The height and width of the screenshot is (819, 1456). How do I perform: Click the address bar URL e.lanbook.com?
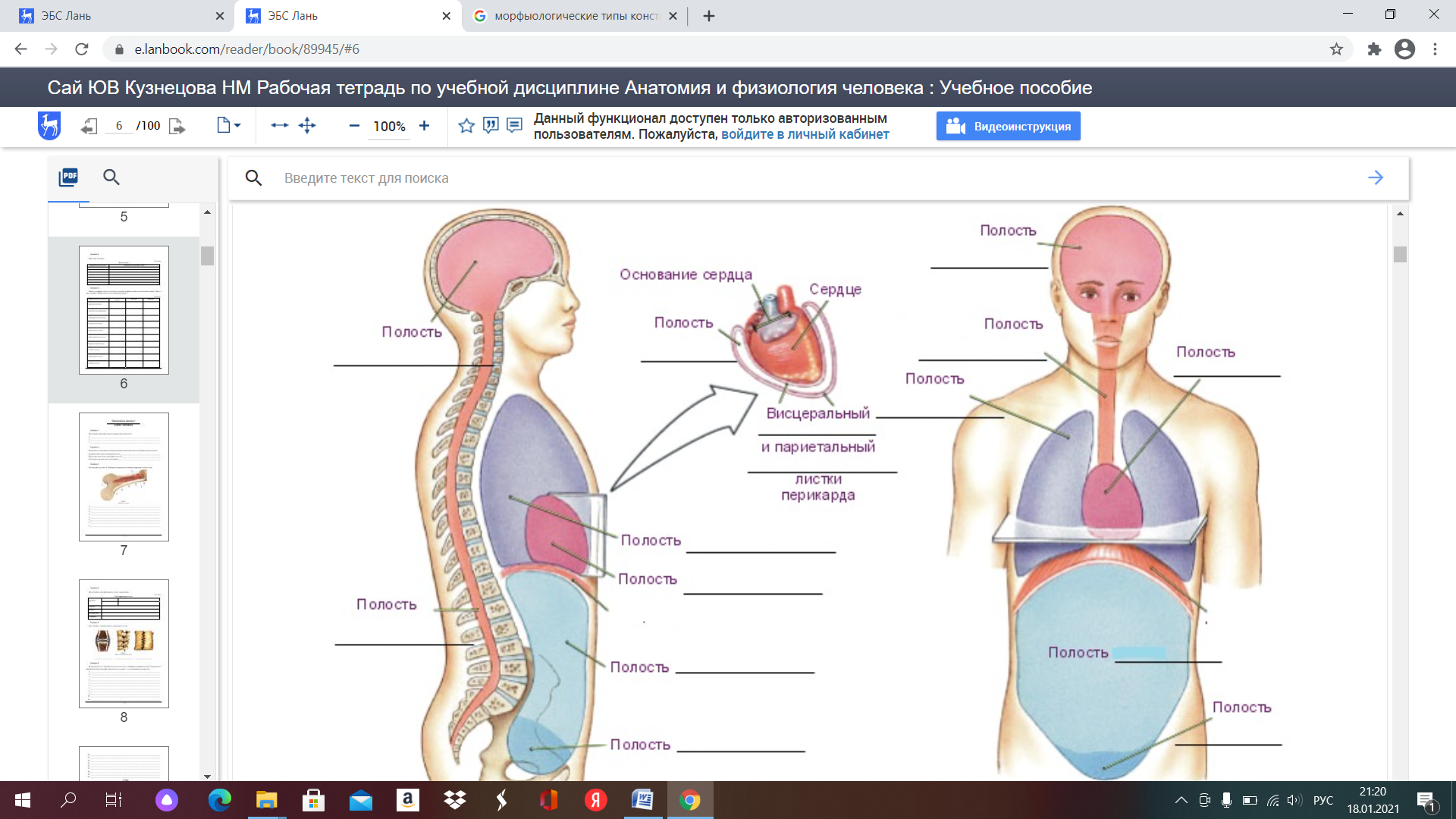[x=247, y=49]
